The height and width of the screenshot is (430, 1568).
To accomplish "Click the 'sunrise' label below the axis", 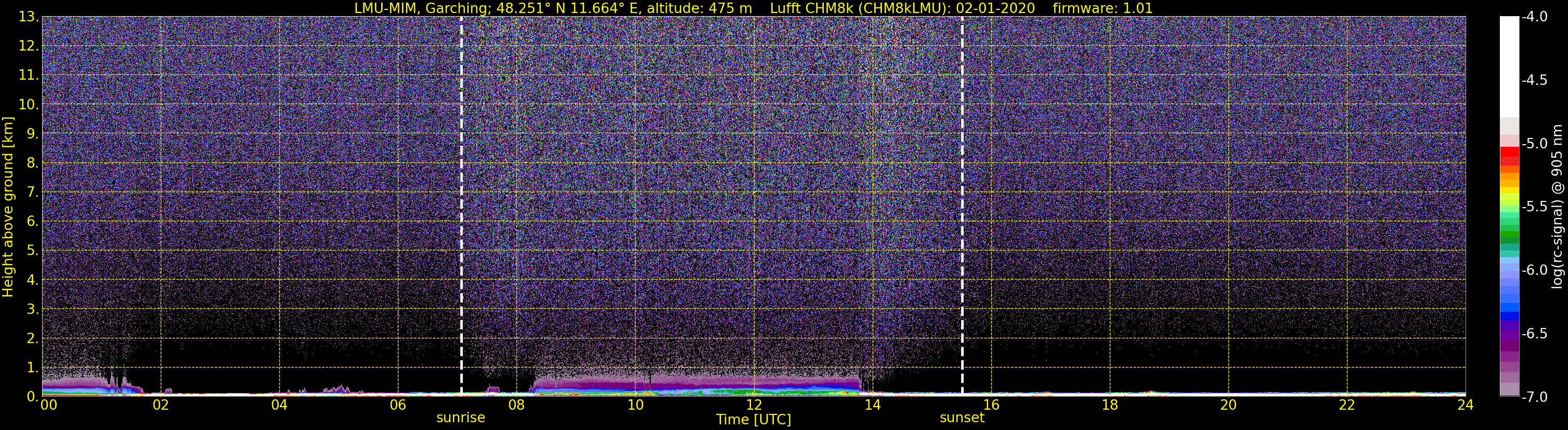I will 461,418.
